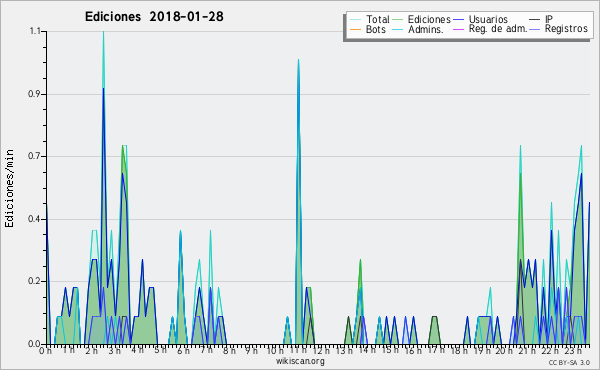The height and width of the screenshot is (370, 600).
Task: Open the wikiscan.org caption below the axis
Action: [x=300, y=361]
